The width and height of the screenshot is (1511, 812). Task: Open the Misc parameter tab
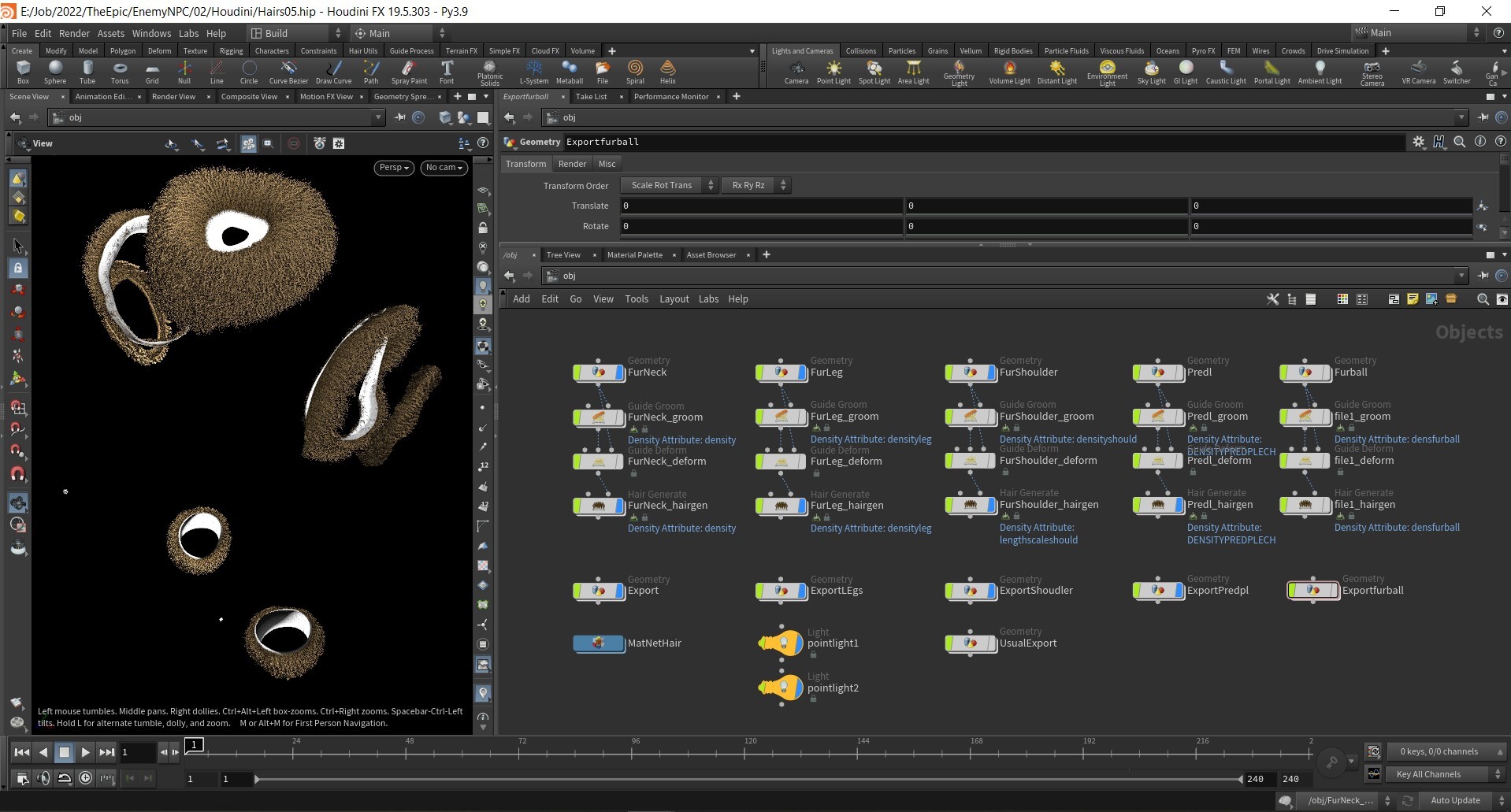[607, 164]
